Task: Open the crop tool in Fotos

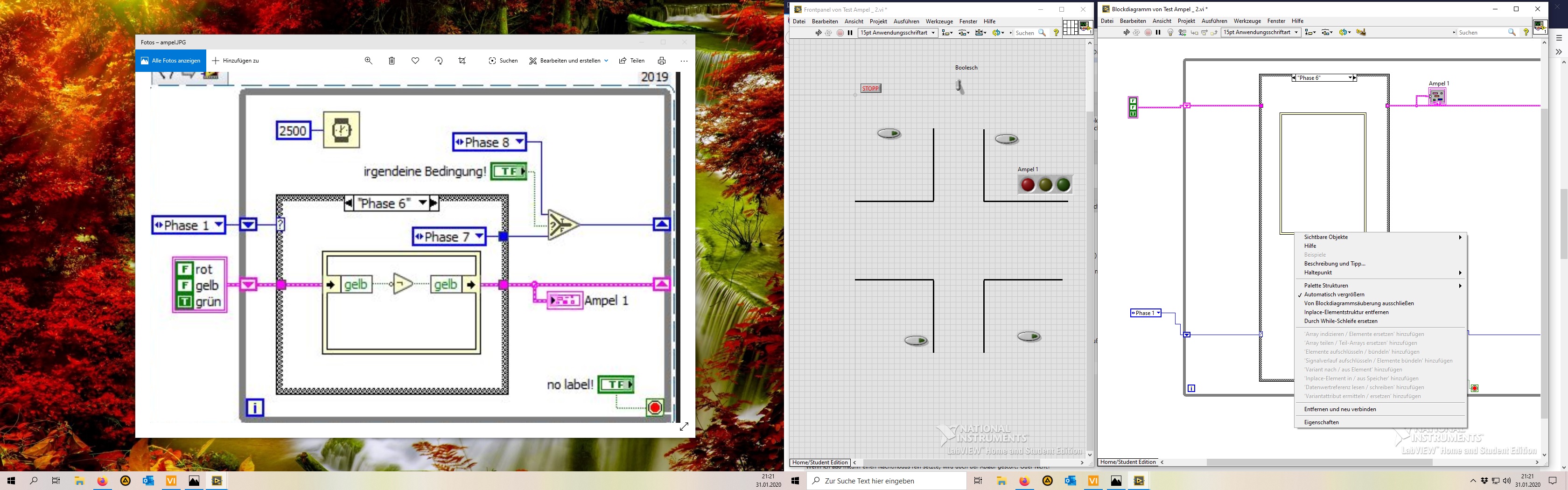Action: tap(462, 61)
